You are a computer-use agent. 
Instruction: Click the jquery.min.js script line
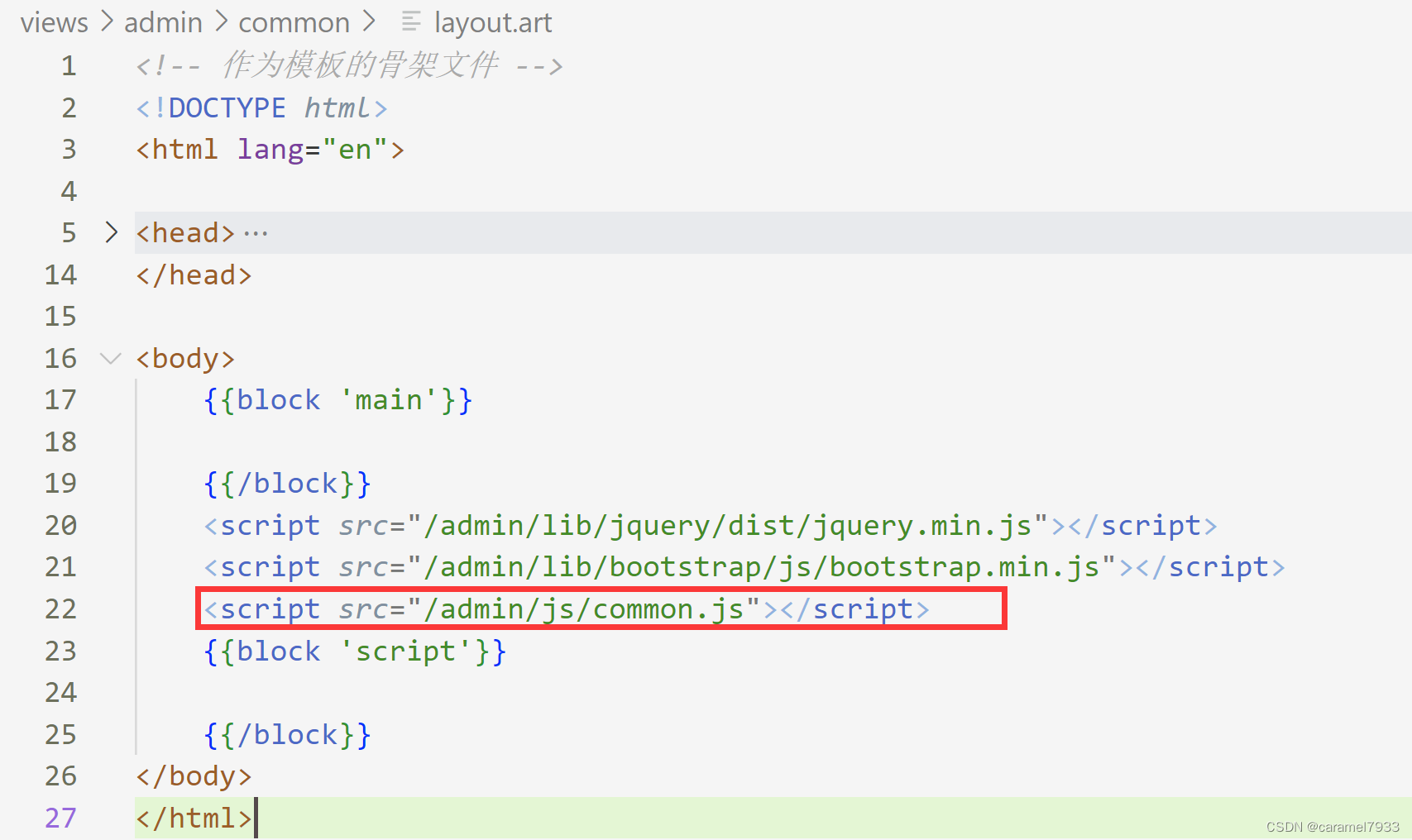pyautogui.click(x=711, y=526)
